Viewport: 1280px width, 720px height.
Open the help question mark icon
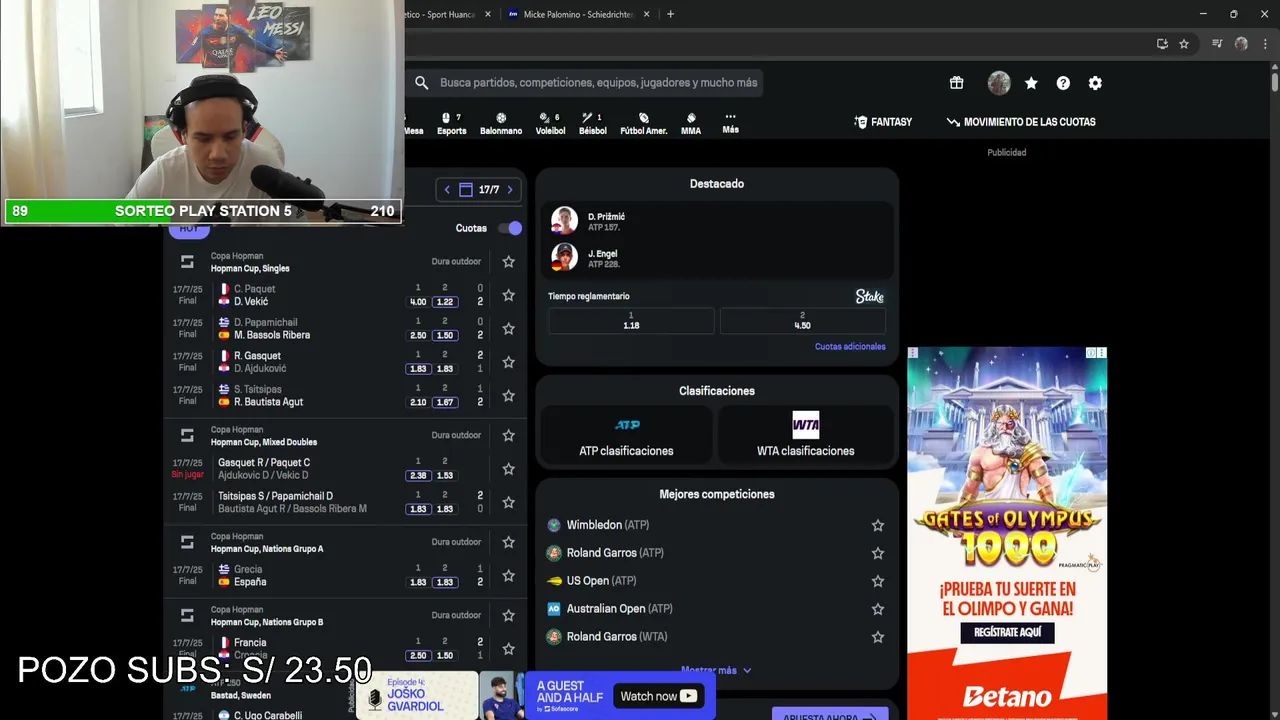1063,83
